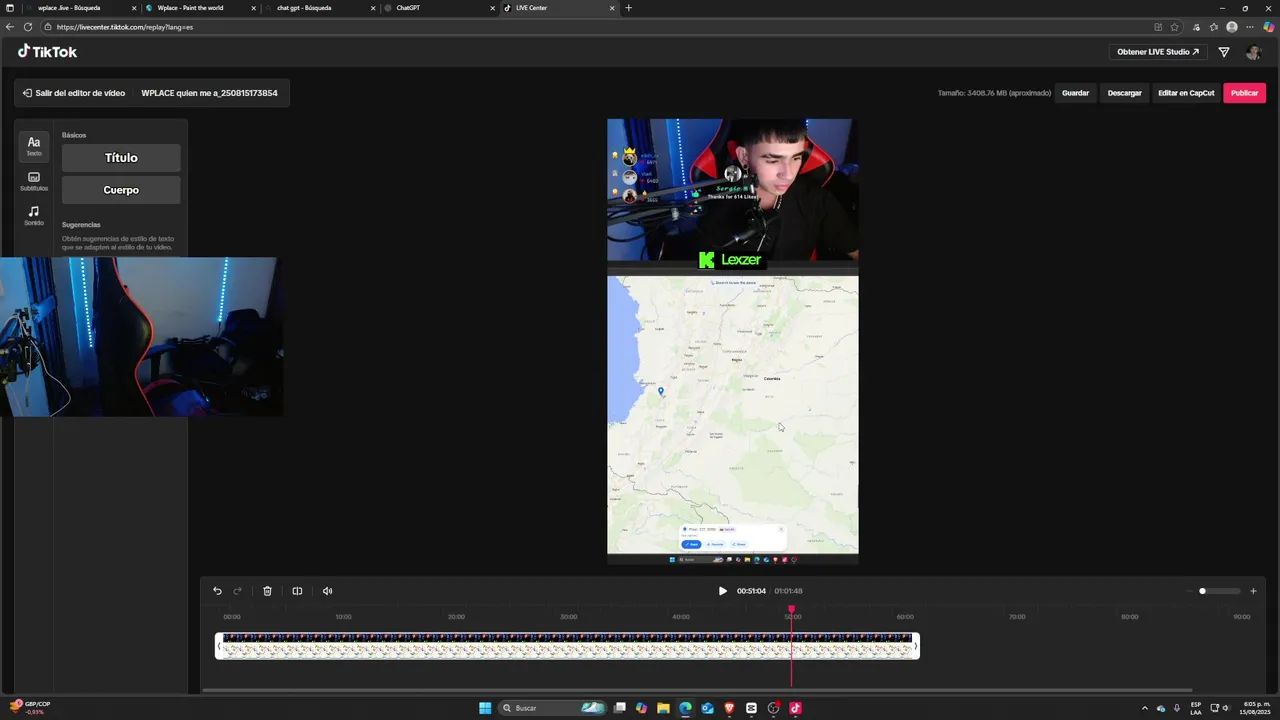Switch to Wplace - Paint the world tab

pos(200,8)
